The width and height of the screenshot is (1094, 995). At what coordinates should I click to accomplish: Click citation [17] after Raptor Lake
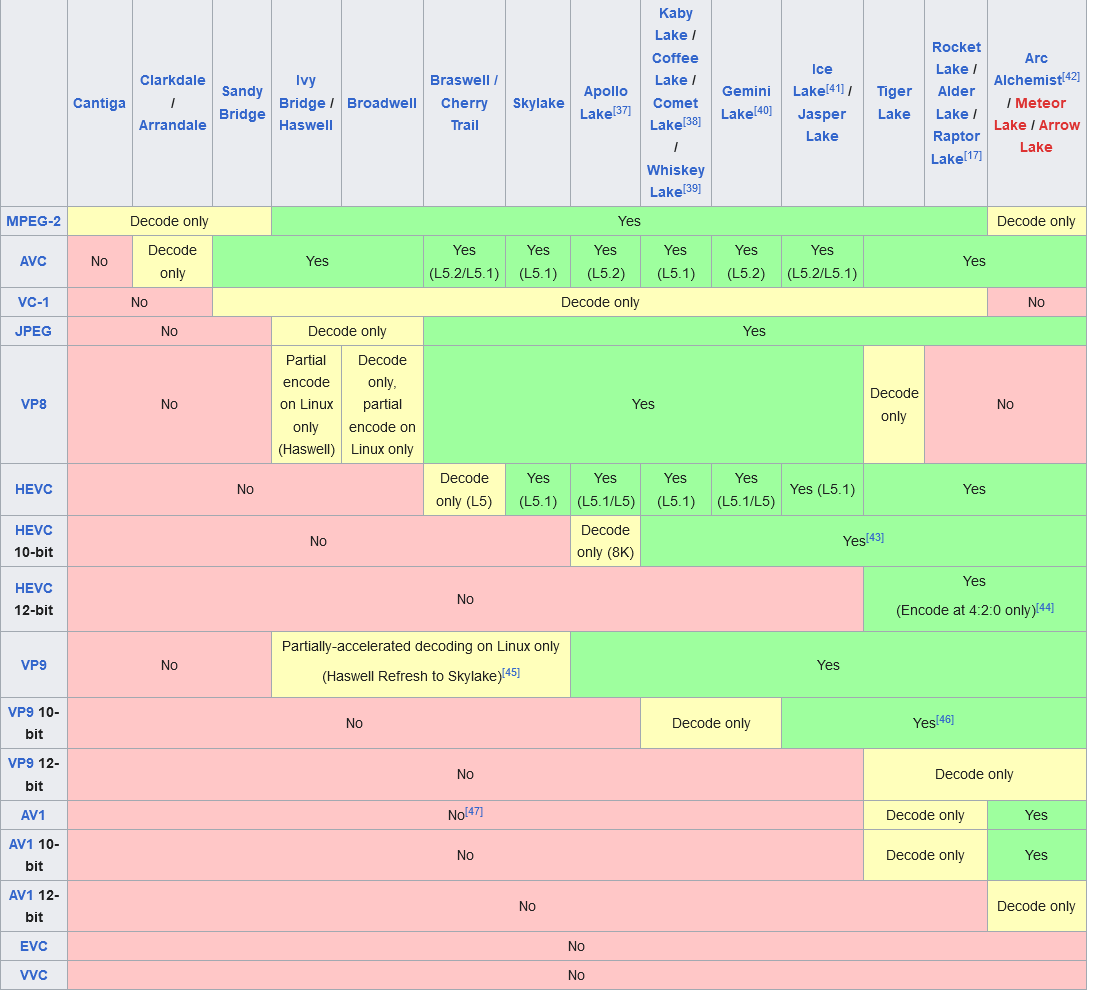click(x=973, y=155)
